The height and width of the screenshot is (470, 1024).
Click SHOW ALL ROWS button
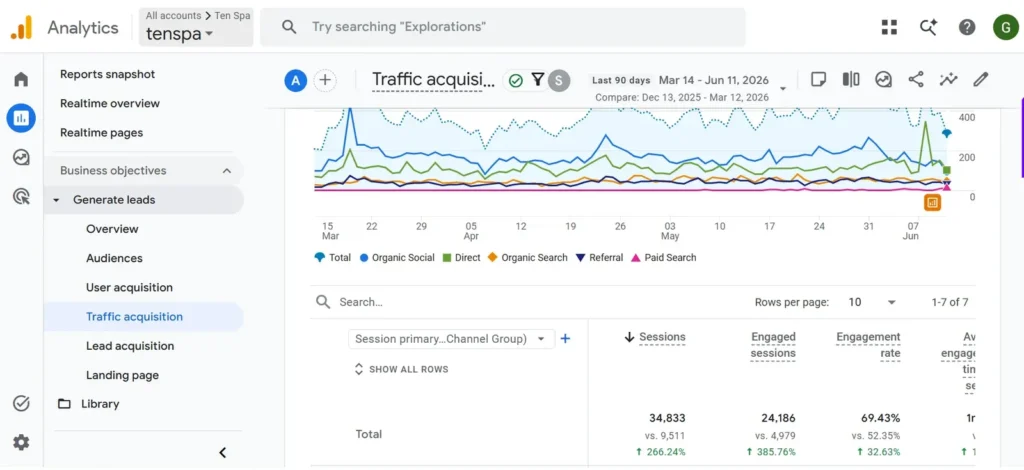tap(402, 369)
